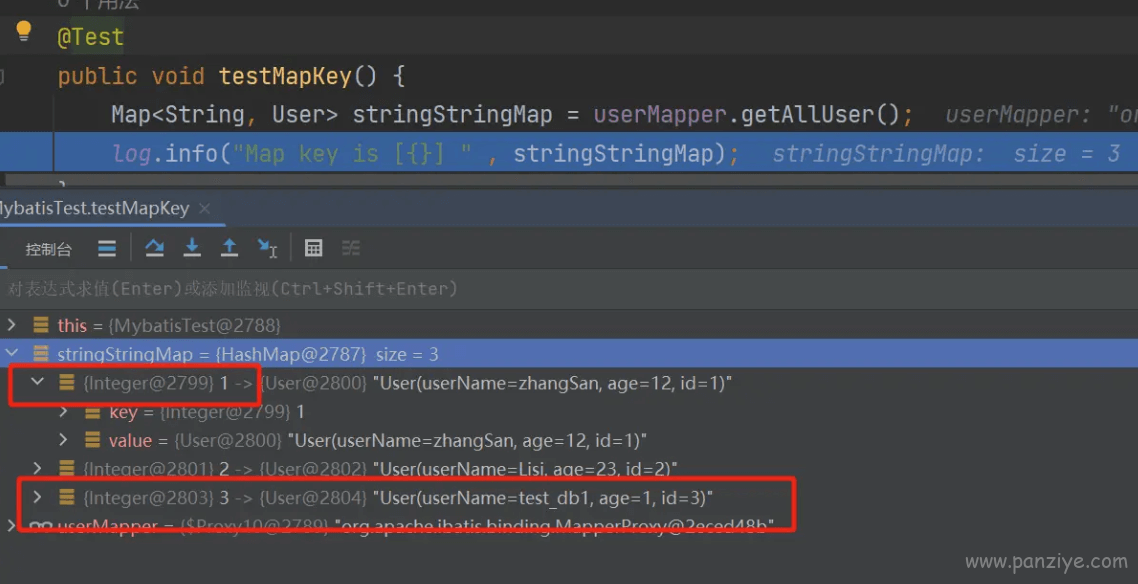Click the entry icon beside Integer@2803
Viewport: 1138px width, 584px height.
[x=67, y=497]
